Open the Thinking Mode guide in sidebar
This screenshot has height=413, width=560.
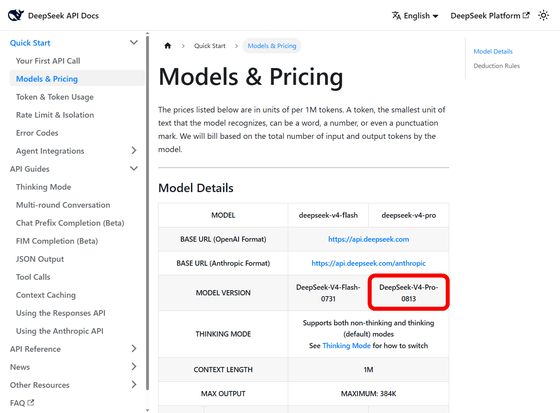pos(43,187)
